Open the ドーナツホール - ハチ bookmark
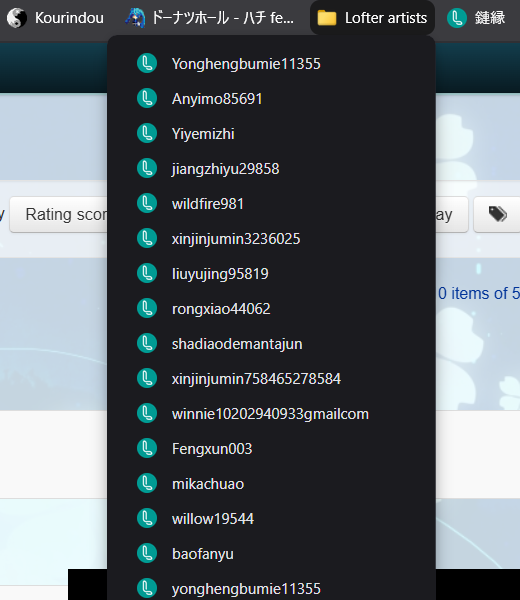Viewport: 520px width, 600px height. coord(210,18)
